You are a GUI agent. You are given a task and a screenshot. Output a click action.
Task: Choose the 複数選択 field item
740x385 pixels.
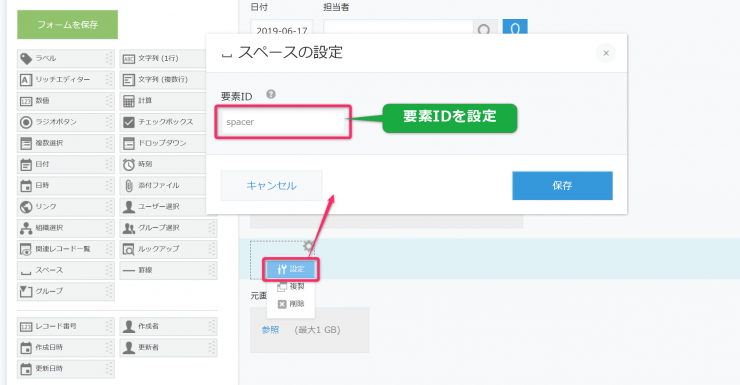(x=66, y=143)
